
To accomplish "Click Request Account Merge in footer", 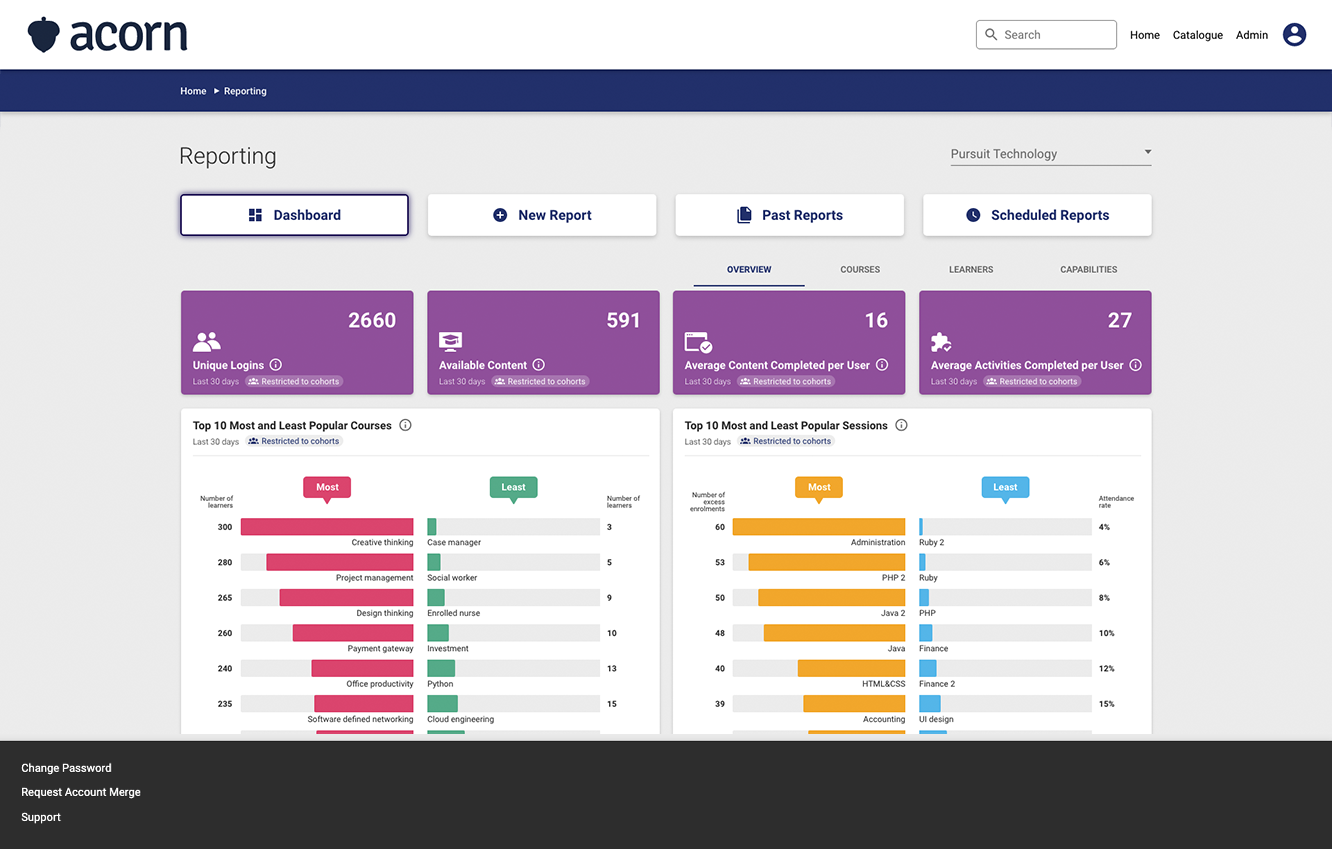I will tap(81, 792).
